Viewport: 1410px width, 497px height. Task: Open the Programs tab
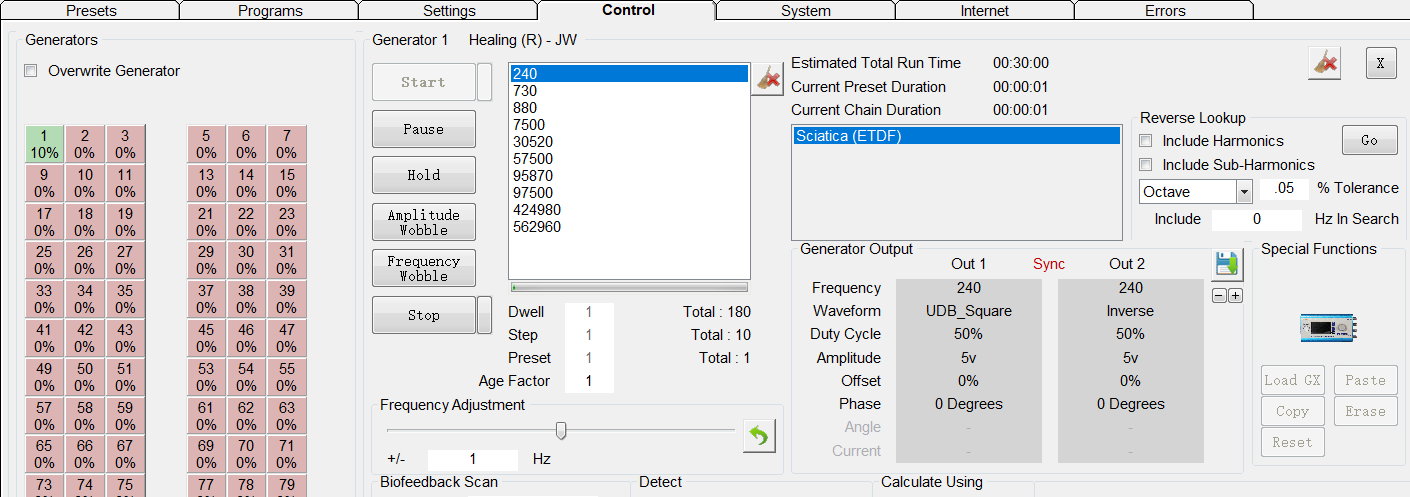point(270,11)
